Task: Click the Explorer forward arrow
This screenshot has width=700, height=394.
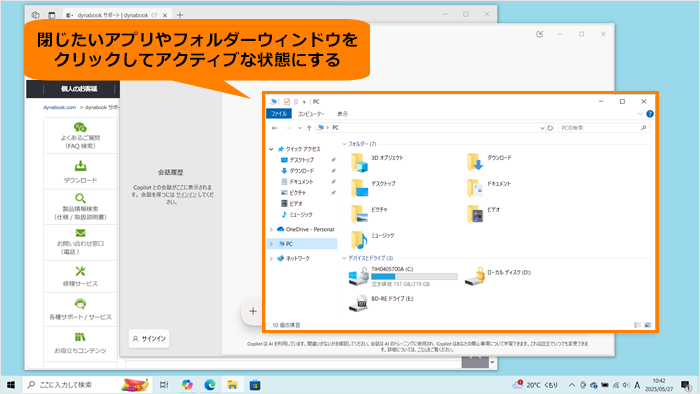Action: click(288, 128)
